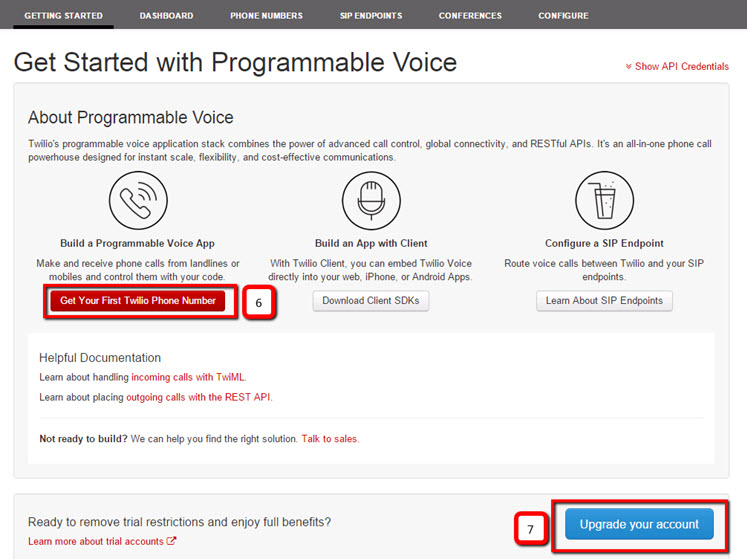Click Get Your First Twilio Phone Number

[x=138, y=301]
